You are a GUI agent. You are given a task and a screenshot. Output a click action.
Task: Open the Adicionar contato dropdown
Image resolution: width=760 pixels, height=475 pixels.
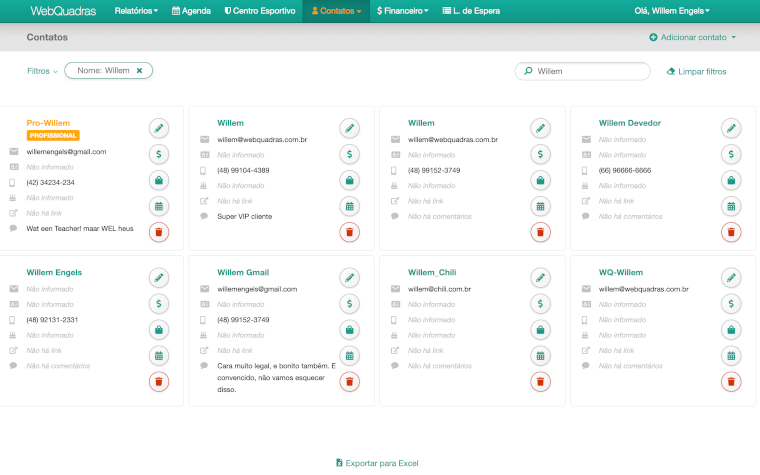(692, 37)
